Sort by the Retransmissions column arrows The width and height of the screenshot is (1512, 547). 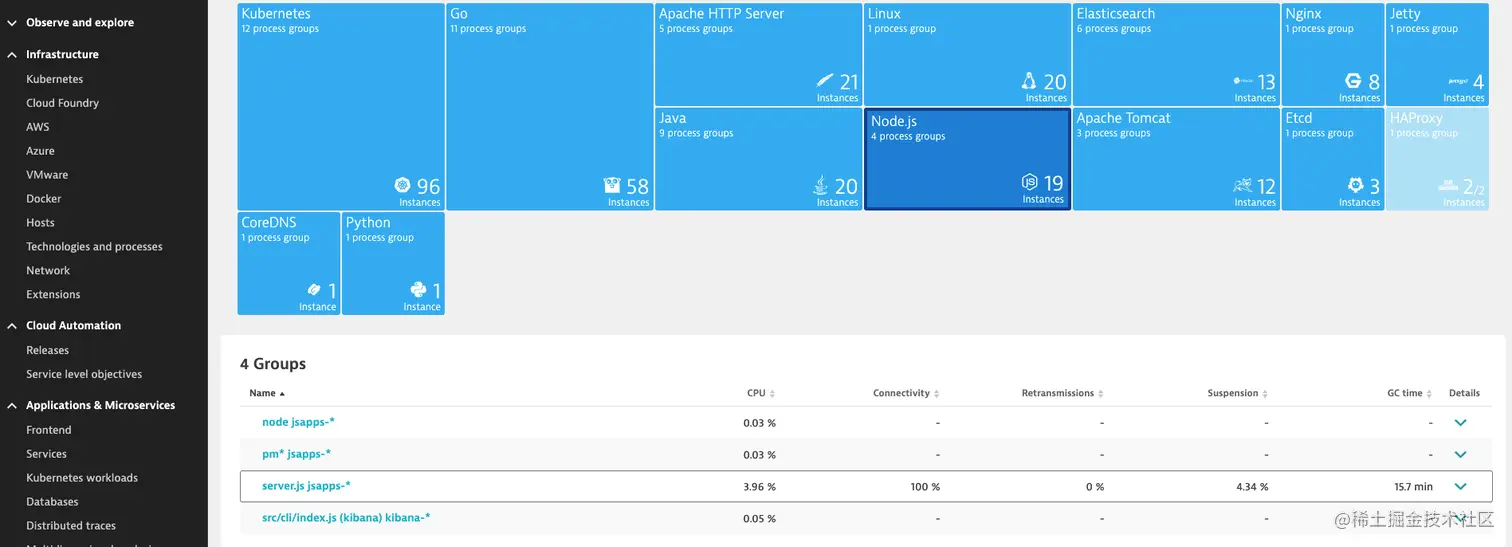coord(1100,394)
